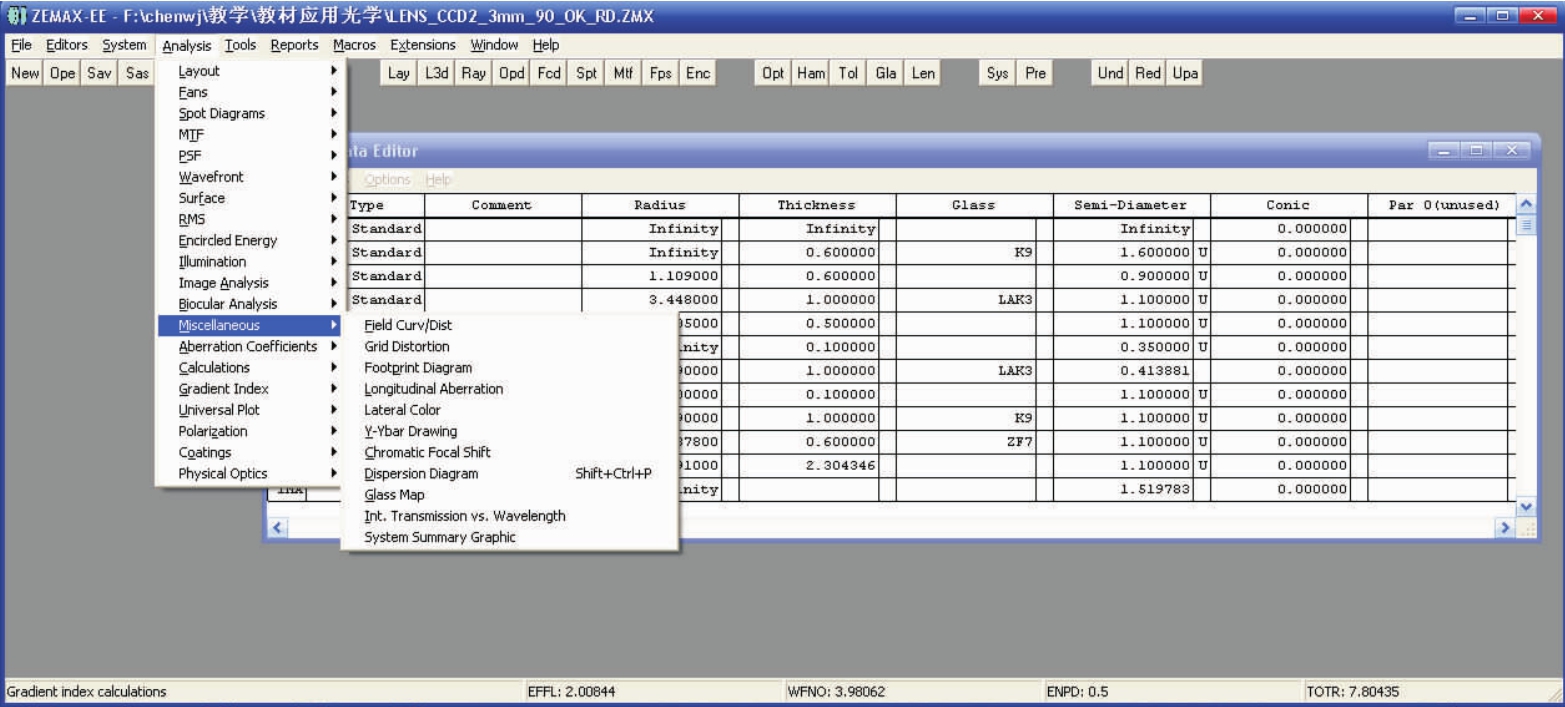Screen dimensions: 1565x707
Task: Choose Grid Distortion menu entry
Action: pyautogui.click(x=509, y=346)
